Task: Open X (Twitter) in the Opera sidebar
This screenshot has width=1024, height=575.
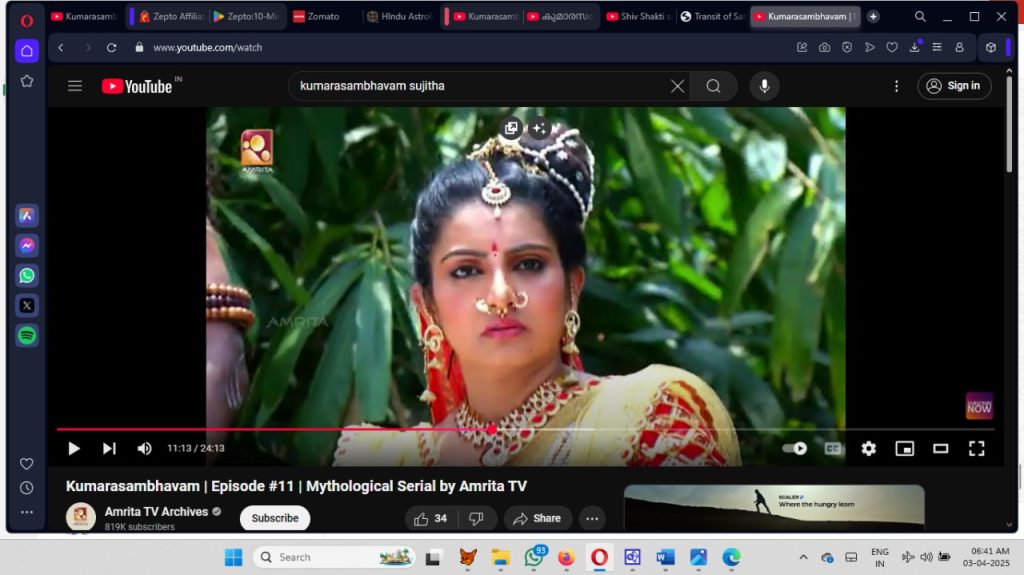Action: coord(27,306)
